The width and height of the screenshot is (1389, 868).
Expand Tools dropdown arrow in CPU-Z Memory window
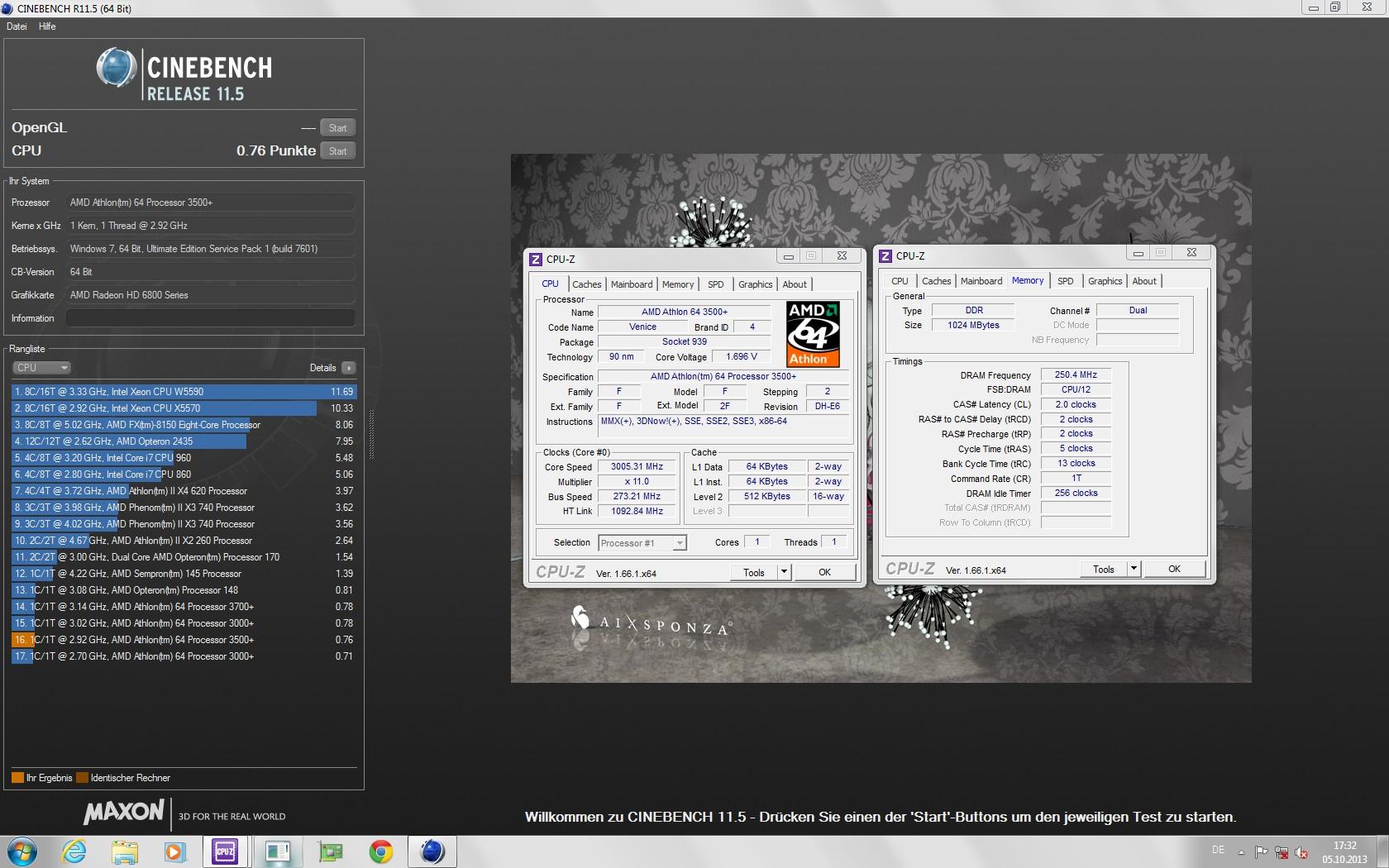coord(1134,569)
